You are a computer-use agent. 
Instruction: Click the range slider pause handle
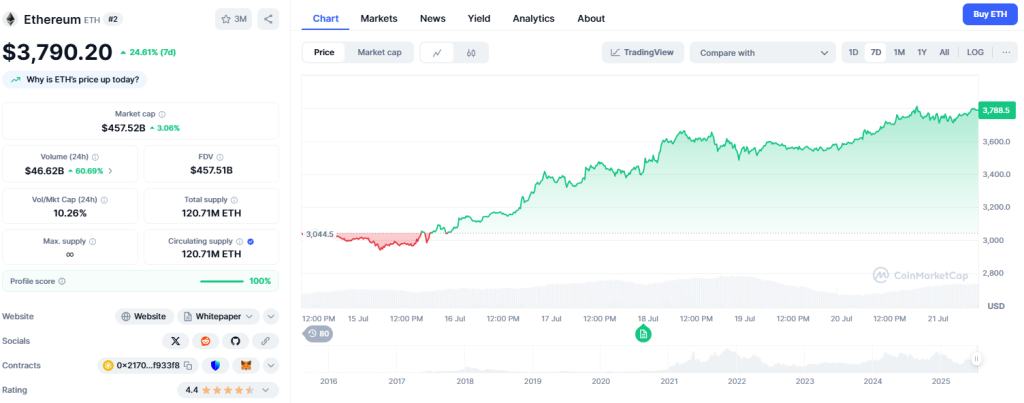(976, 359)
